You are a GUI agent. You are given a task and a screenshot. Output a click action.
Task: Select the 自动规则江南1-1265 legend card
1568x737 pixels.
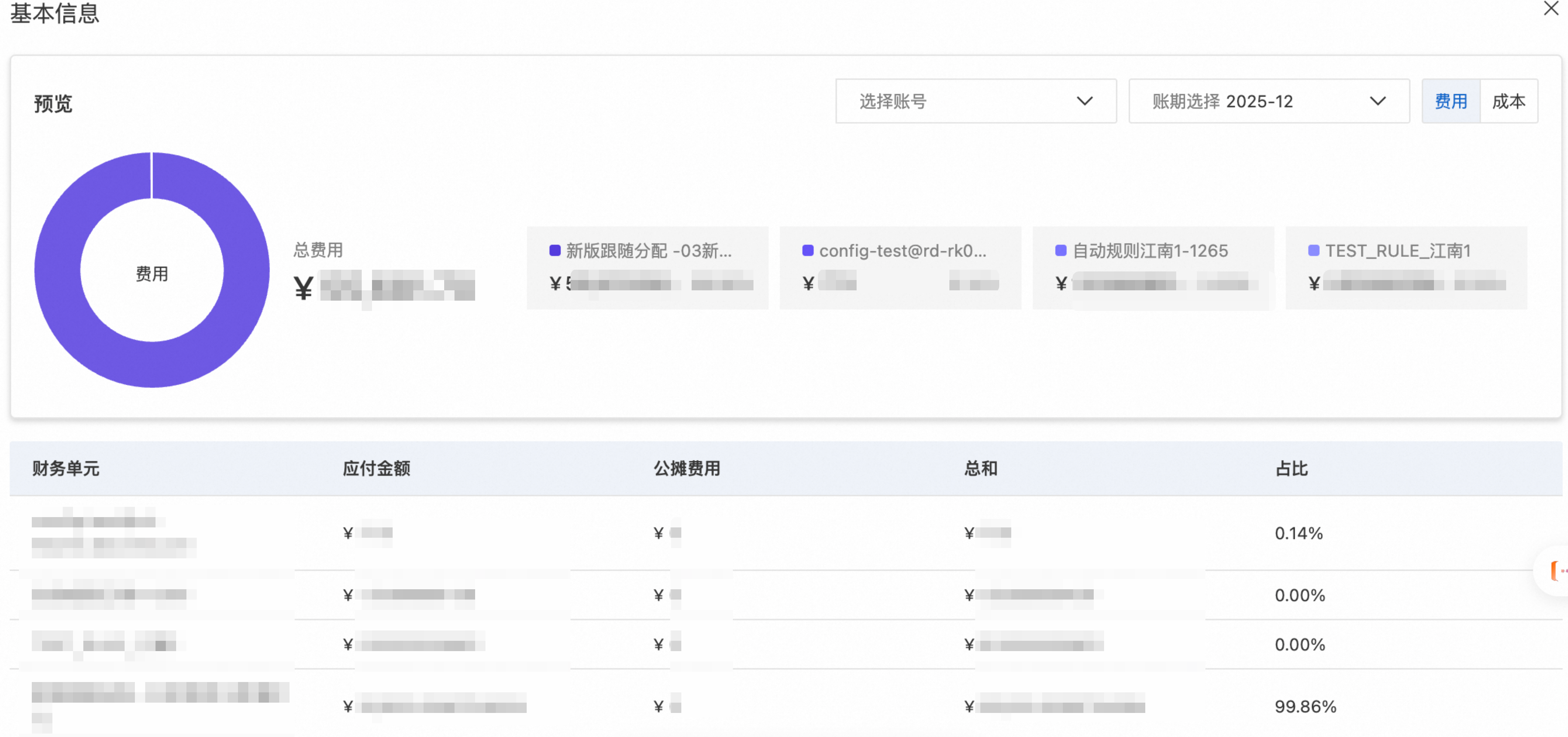[x=1153, y=268]
